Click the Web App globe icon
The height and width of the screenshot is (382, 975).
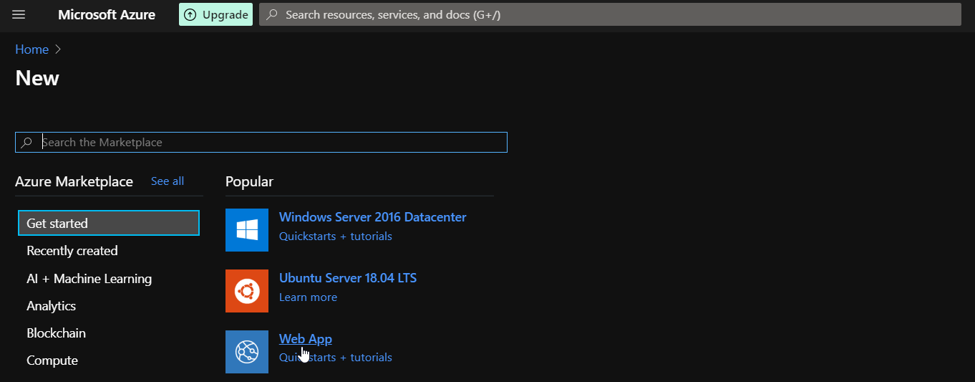[x=247, y=352]
